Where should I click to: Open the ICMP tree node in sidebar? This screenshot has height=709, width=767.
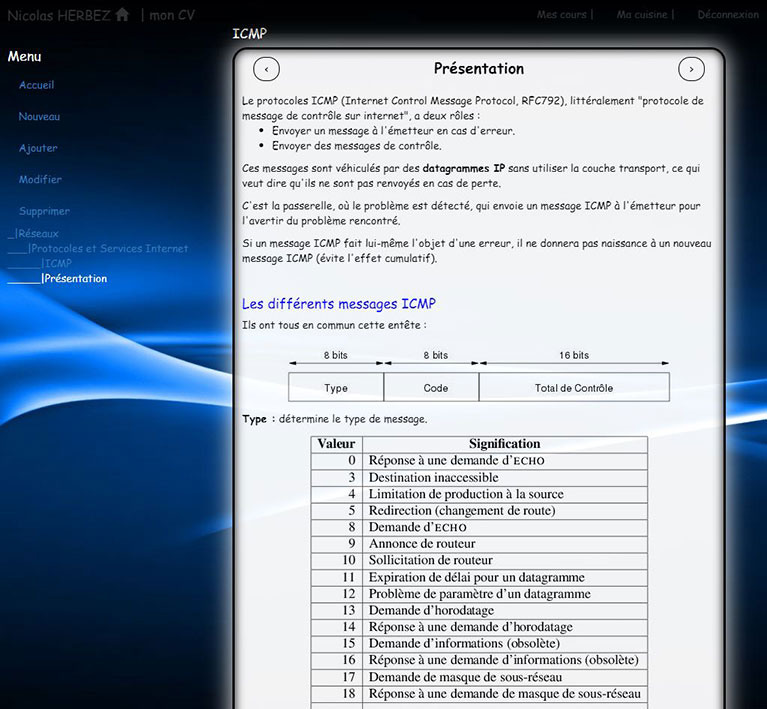pos(57,263)
